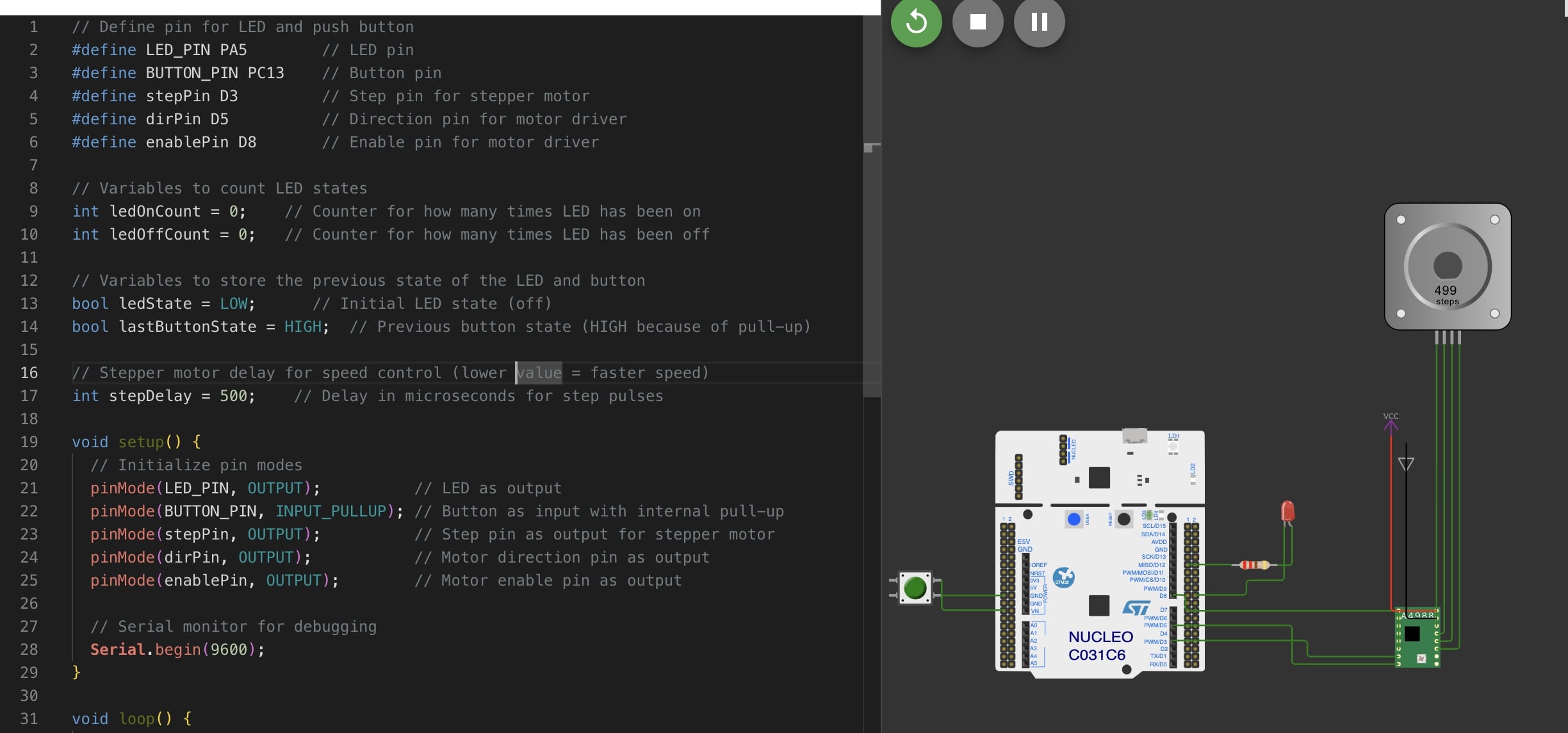Click the ground triangle symbol

1406,463
